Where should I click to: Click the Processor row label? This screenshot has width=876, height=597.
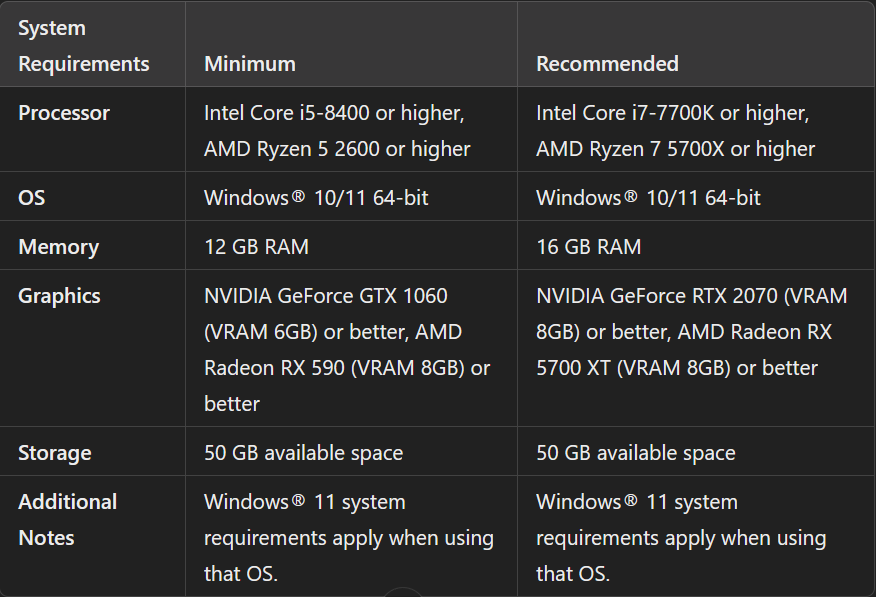[64, 113]
